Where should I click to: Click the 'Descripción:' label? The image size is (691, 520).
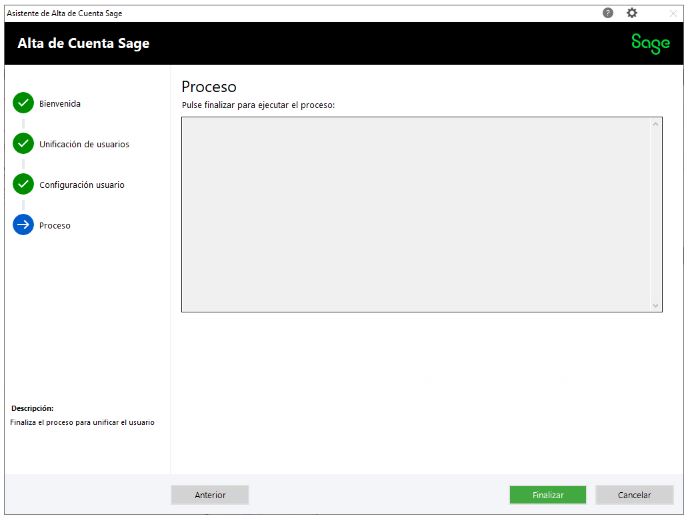click(33, 409)
